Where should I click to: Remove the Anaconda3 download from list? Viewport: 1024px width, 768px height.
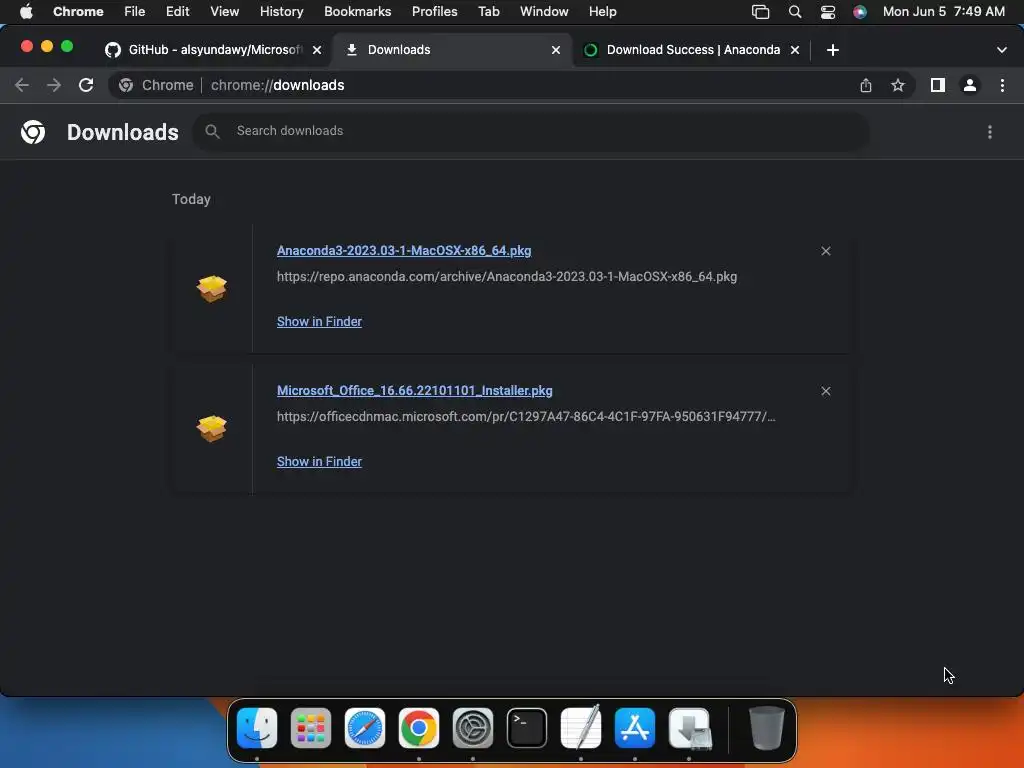click(x=825, y=251)
